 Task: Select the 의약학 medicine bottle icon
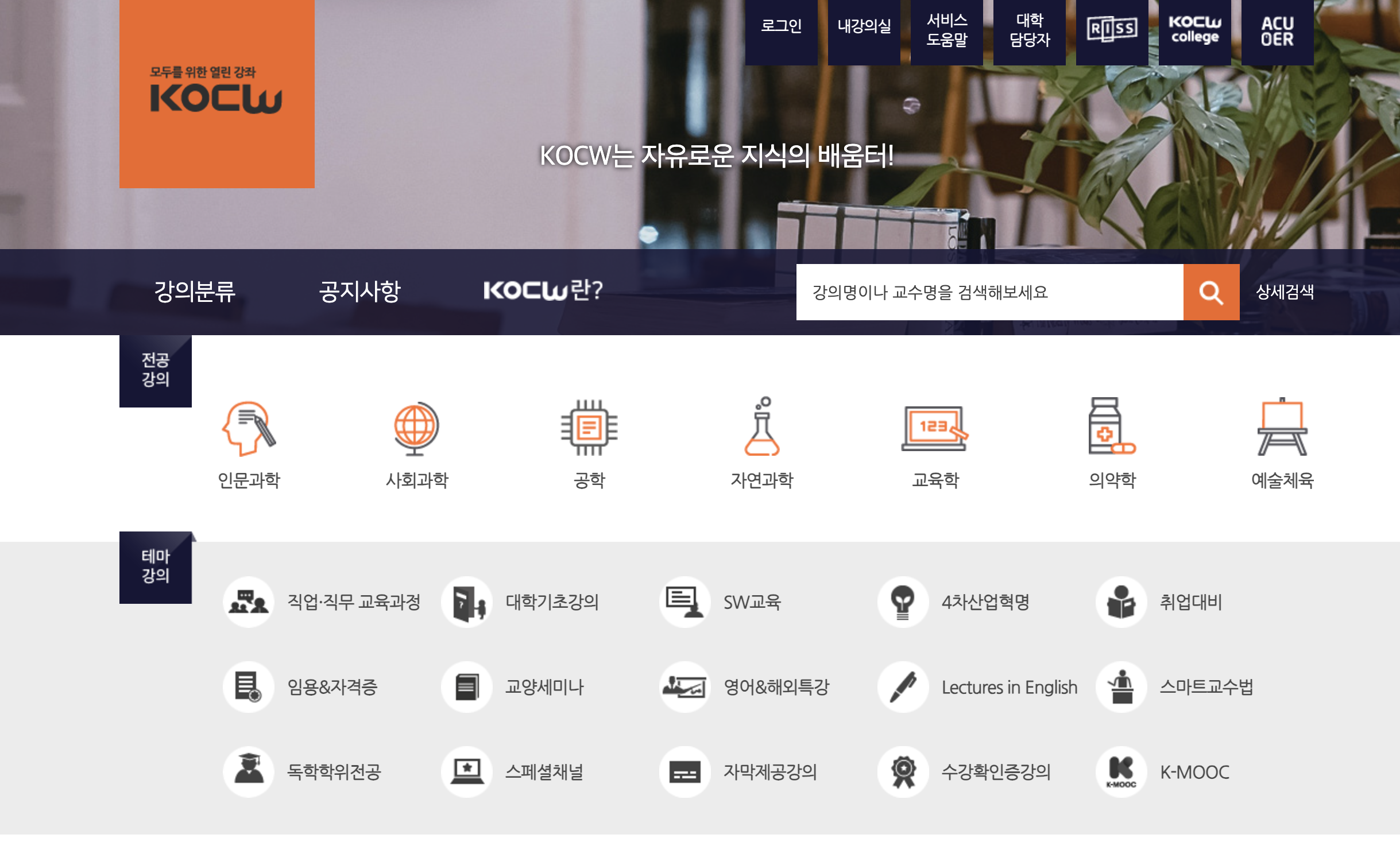1111,428
